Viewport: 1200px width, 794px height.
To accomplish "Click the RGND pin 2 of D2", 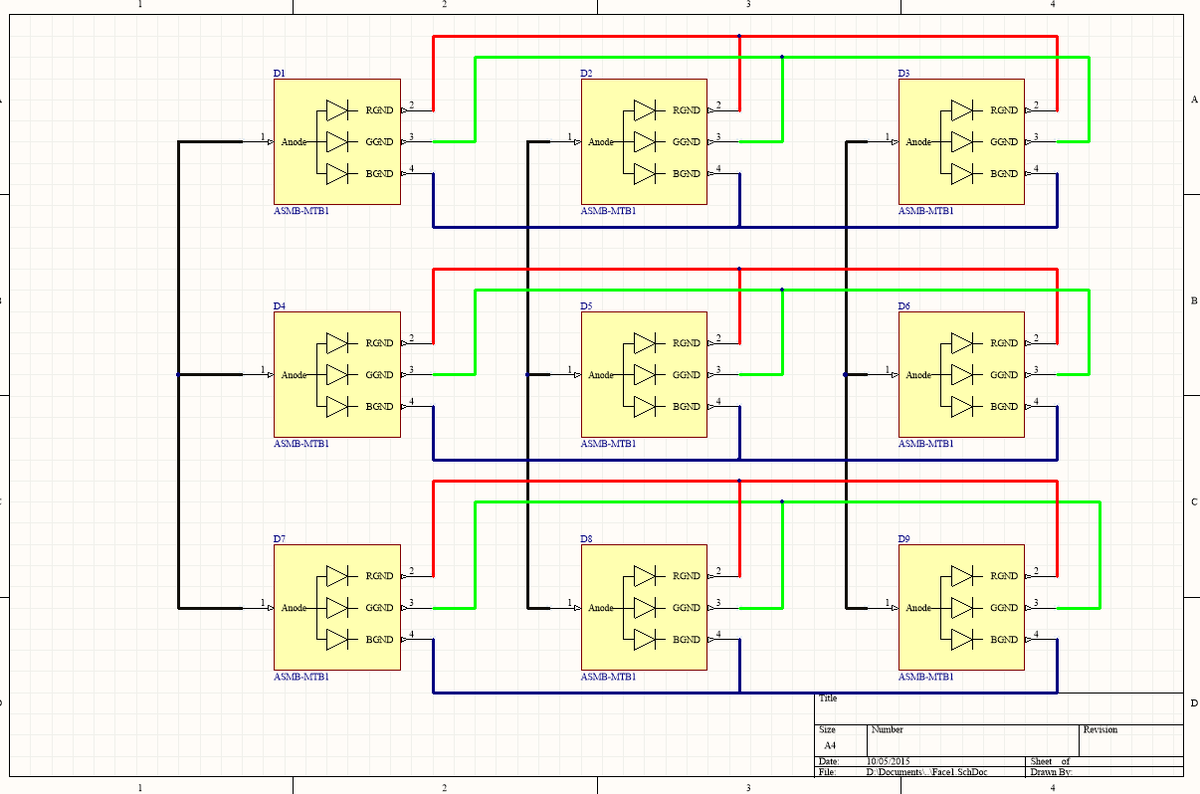I will click(718, 109).
